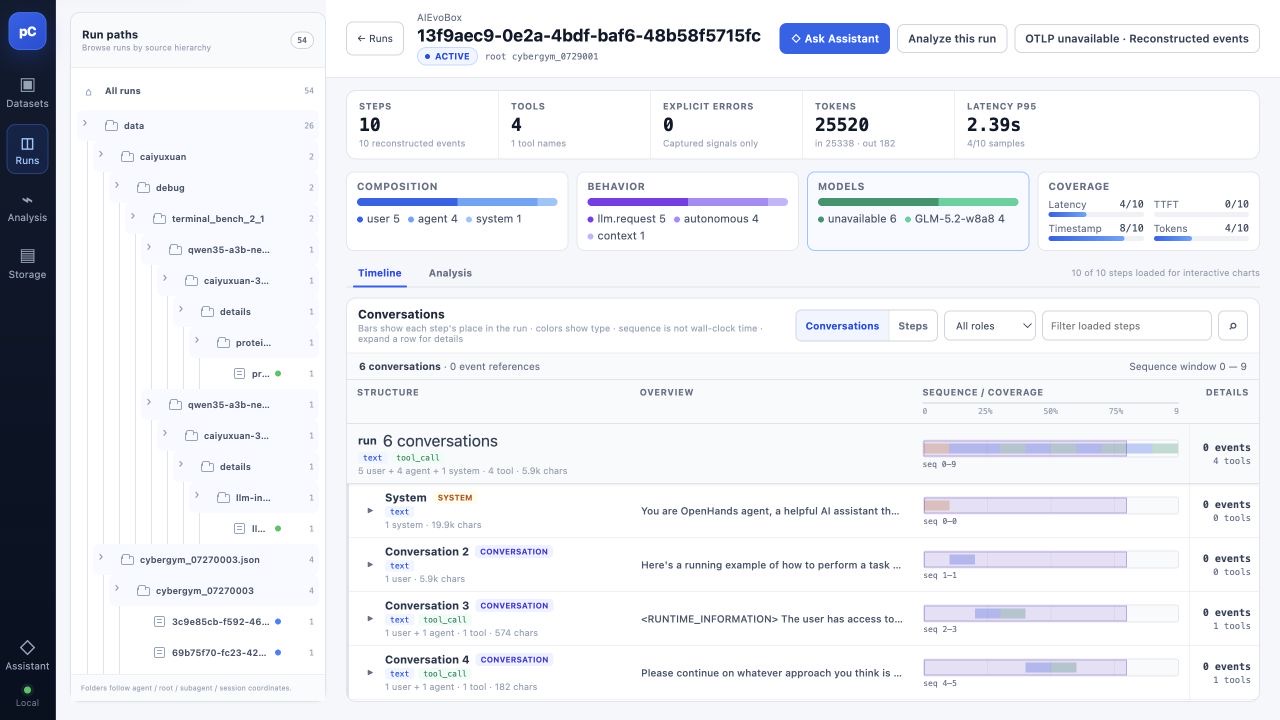Open the All roles dropdown
This screenshot has width=1280, height=720.
click(x=989, y=326)
